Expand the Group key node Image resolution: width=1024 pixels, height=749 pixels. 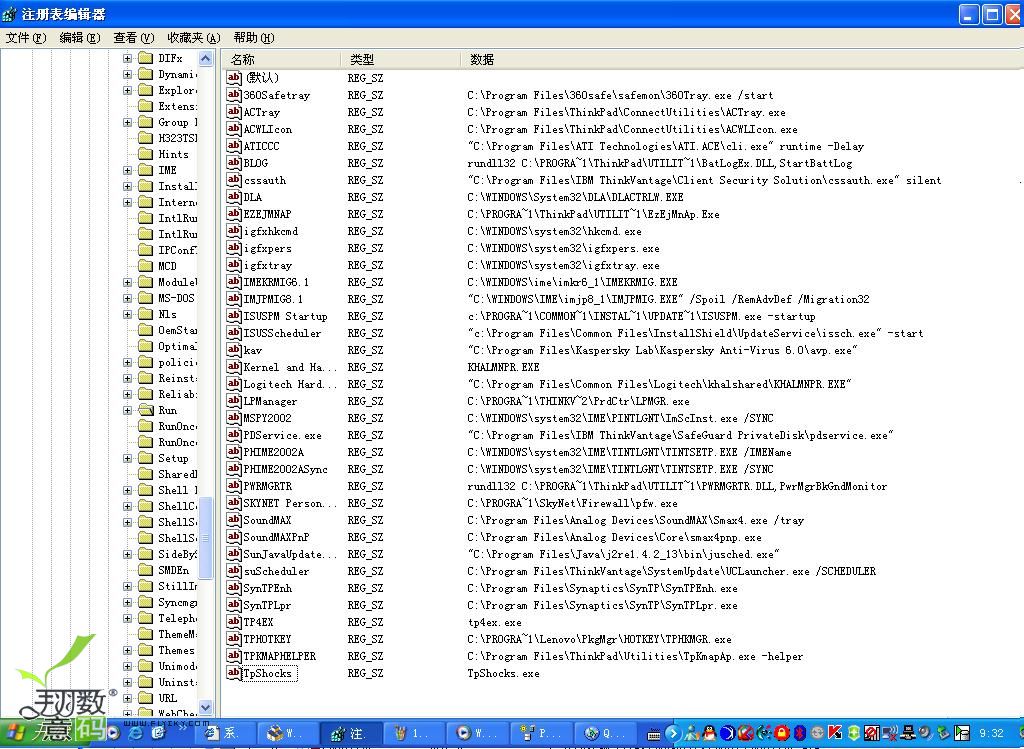point(127,122)
